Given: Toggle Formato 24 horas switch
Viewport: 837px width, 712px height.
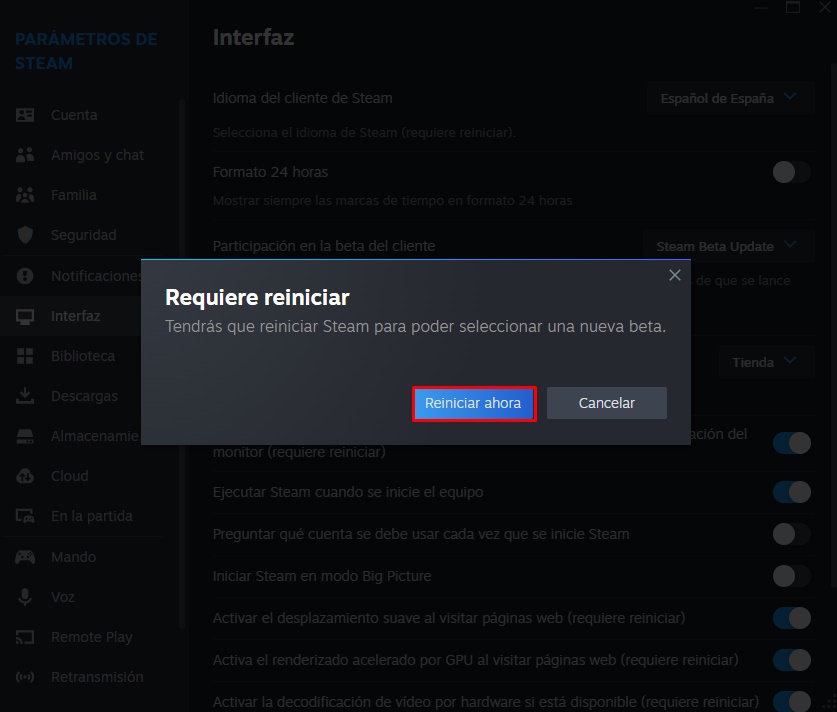Looking at the screenshot, I should [792, 172].
